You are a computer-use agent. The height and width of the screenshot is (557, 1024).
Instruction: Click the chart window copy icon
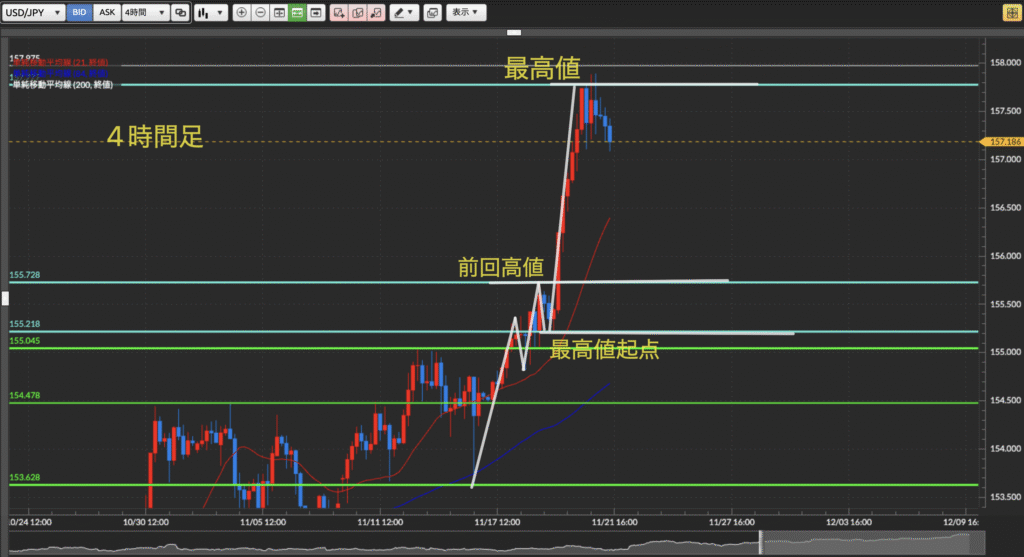[x=432, y=13]
